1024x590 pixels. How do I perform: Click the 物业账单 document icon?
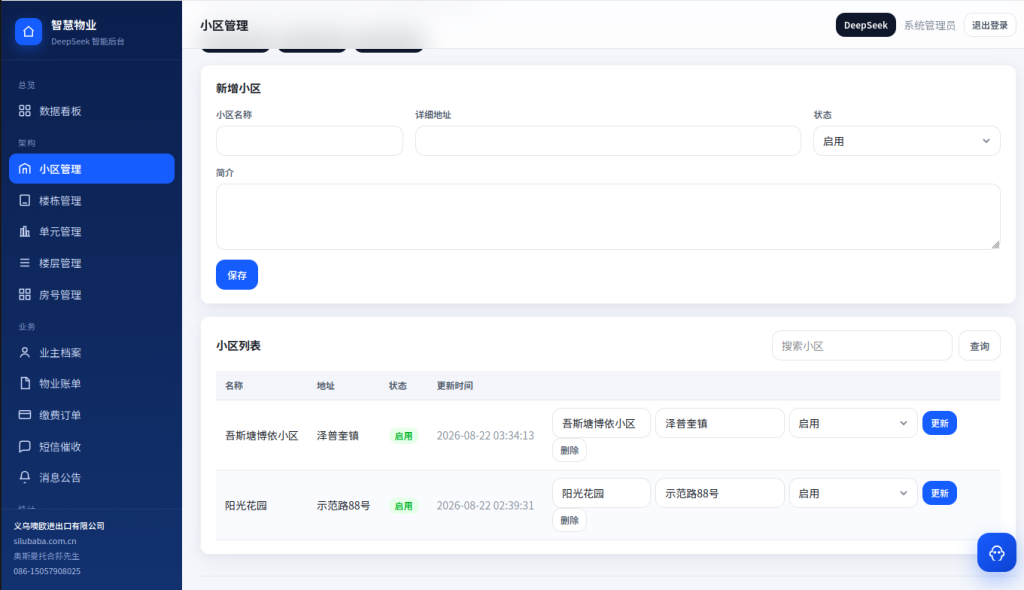click(x=25, y=383)
